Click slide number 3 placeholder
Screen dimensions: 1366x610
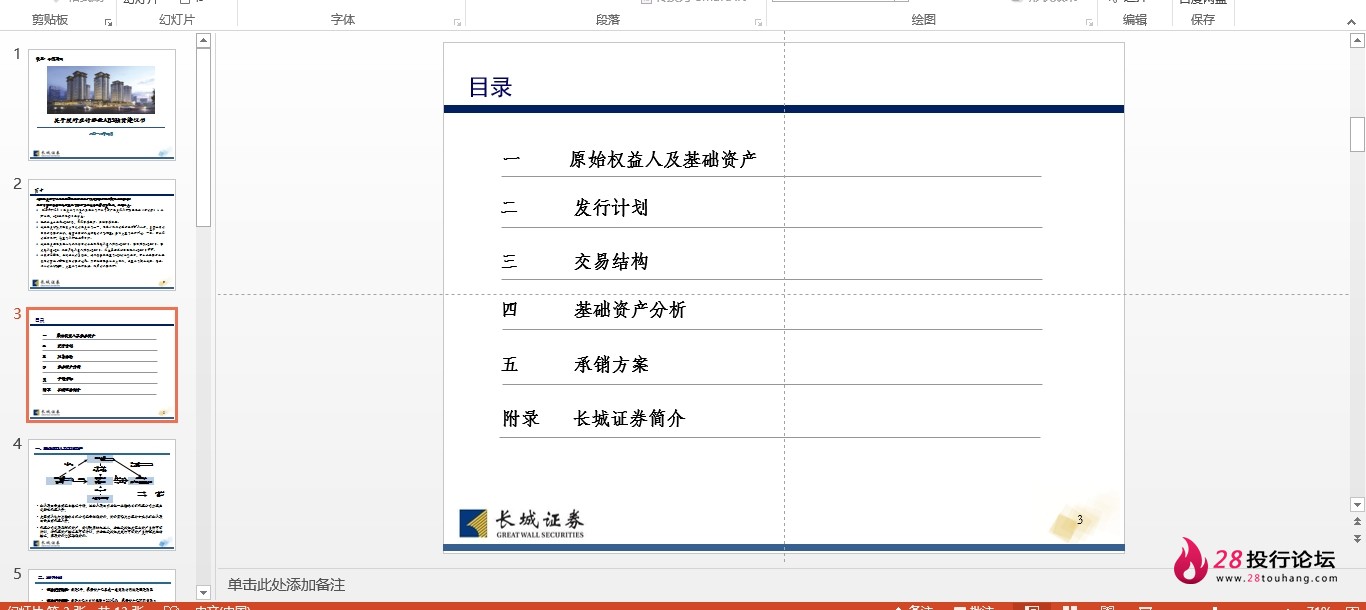coord(1080,519)
